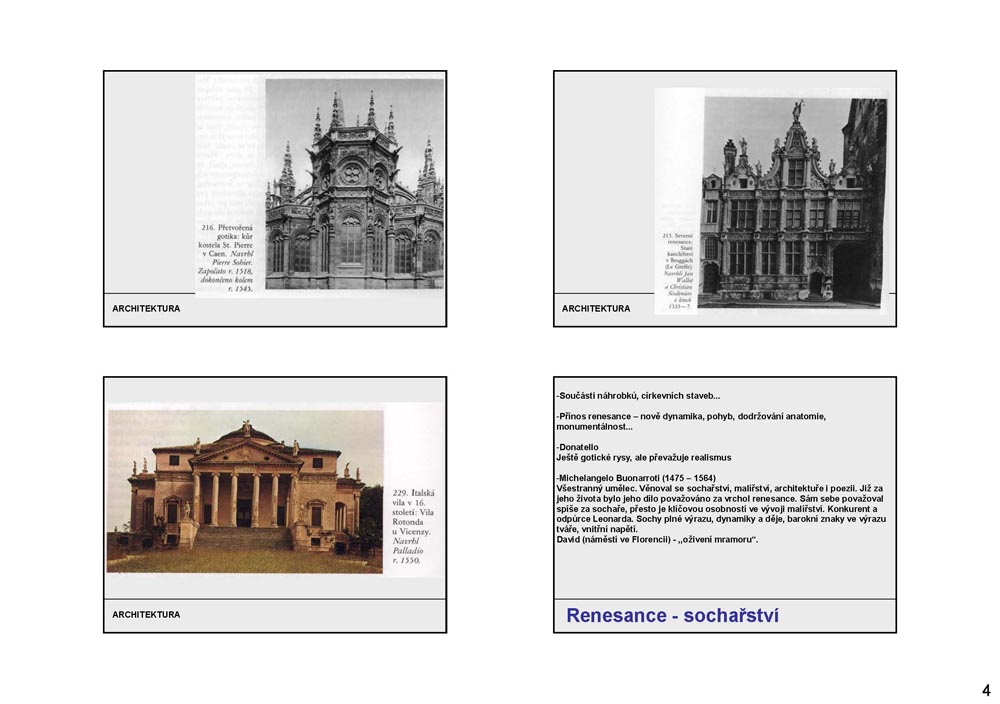
Task: Click ARCHITEKTURA label on chancellery slide
Action: [596, 309]
